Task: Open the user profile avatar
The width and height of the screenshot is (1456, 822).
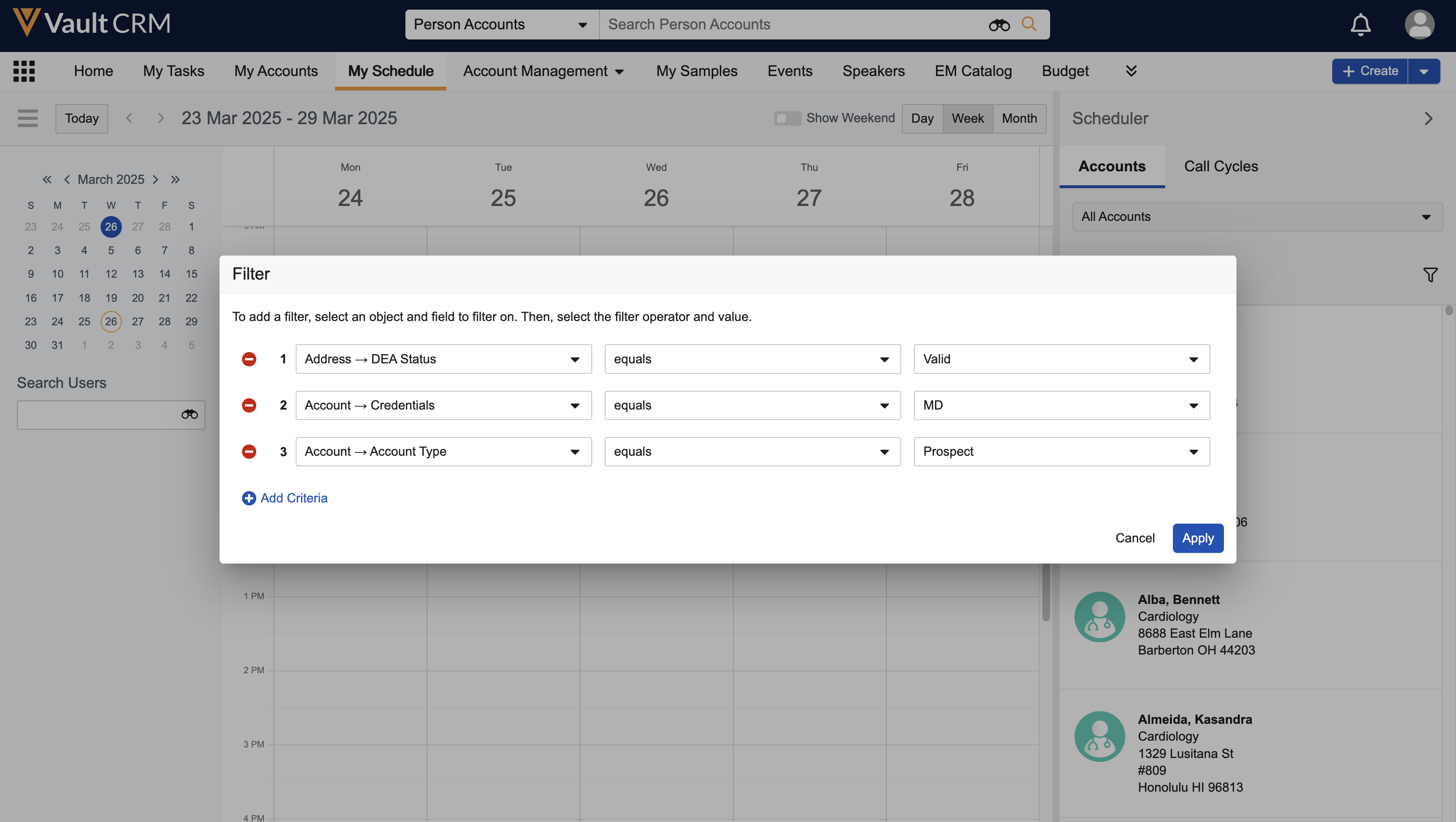Action: click(1419, 25)
